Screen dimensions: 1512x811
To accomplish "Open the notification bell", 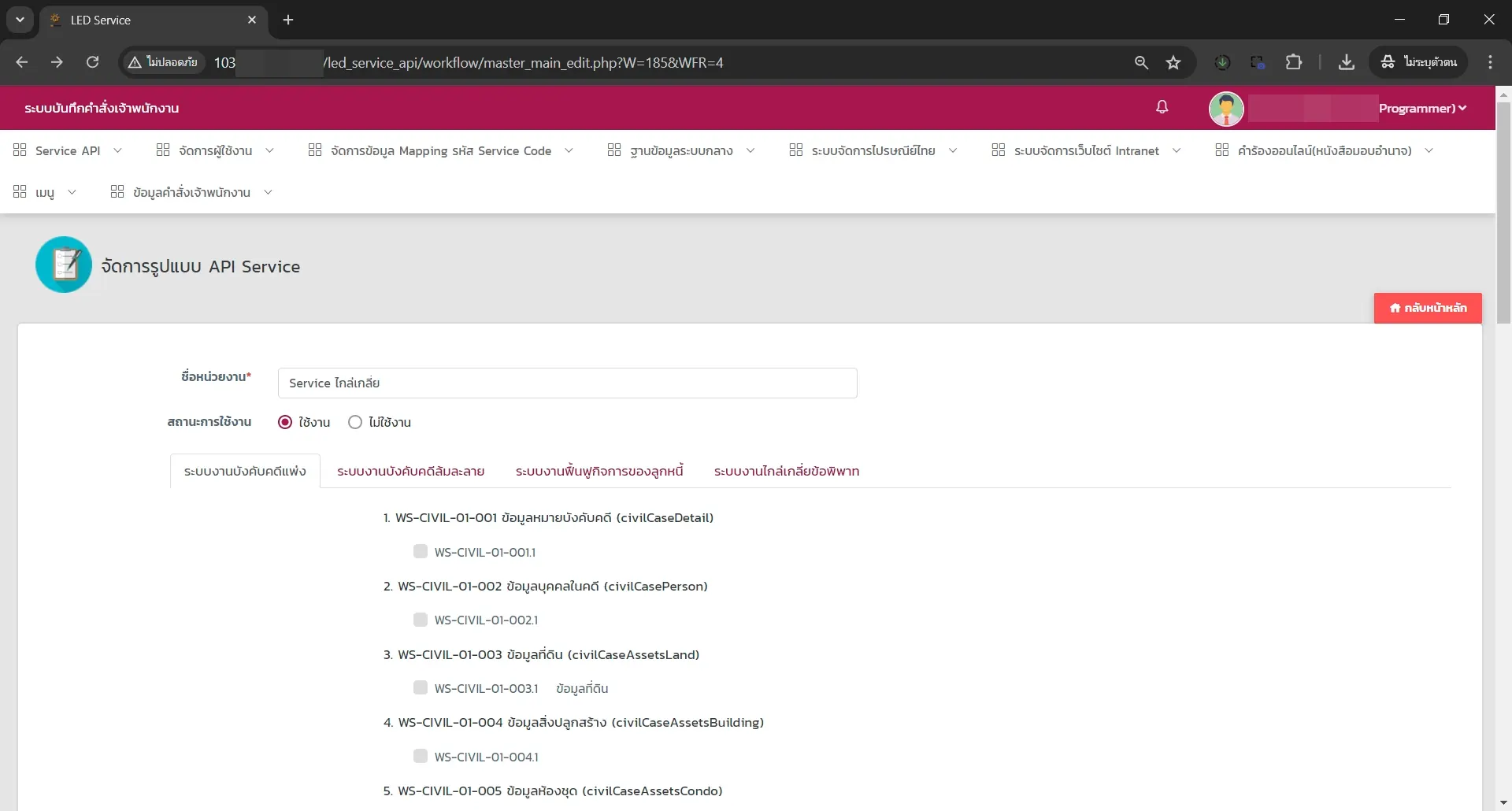I will 1162,107.
